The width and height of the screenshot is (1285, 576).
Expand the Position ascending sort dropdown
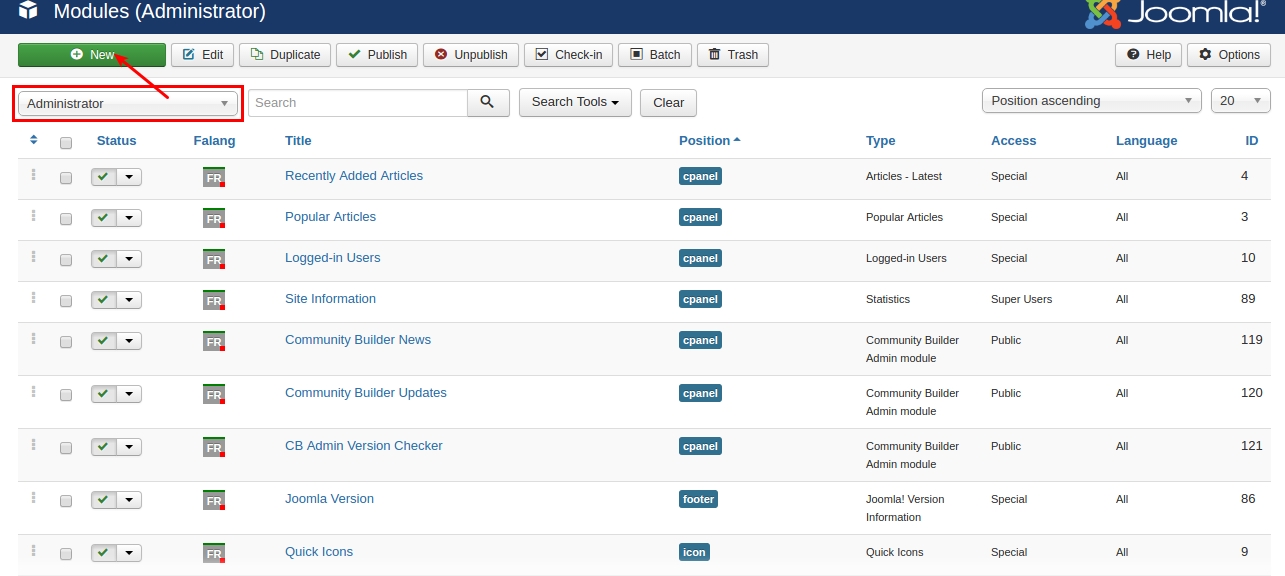point(1092,101)
